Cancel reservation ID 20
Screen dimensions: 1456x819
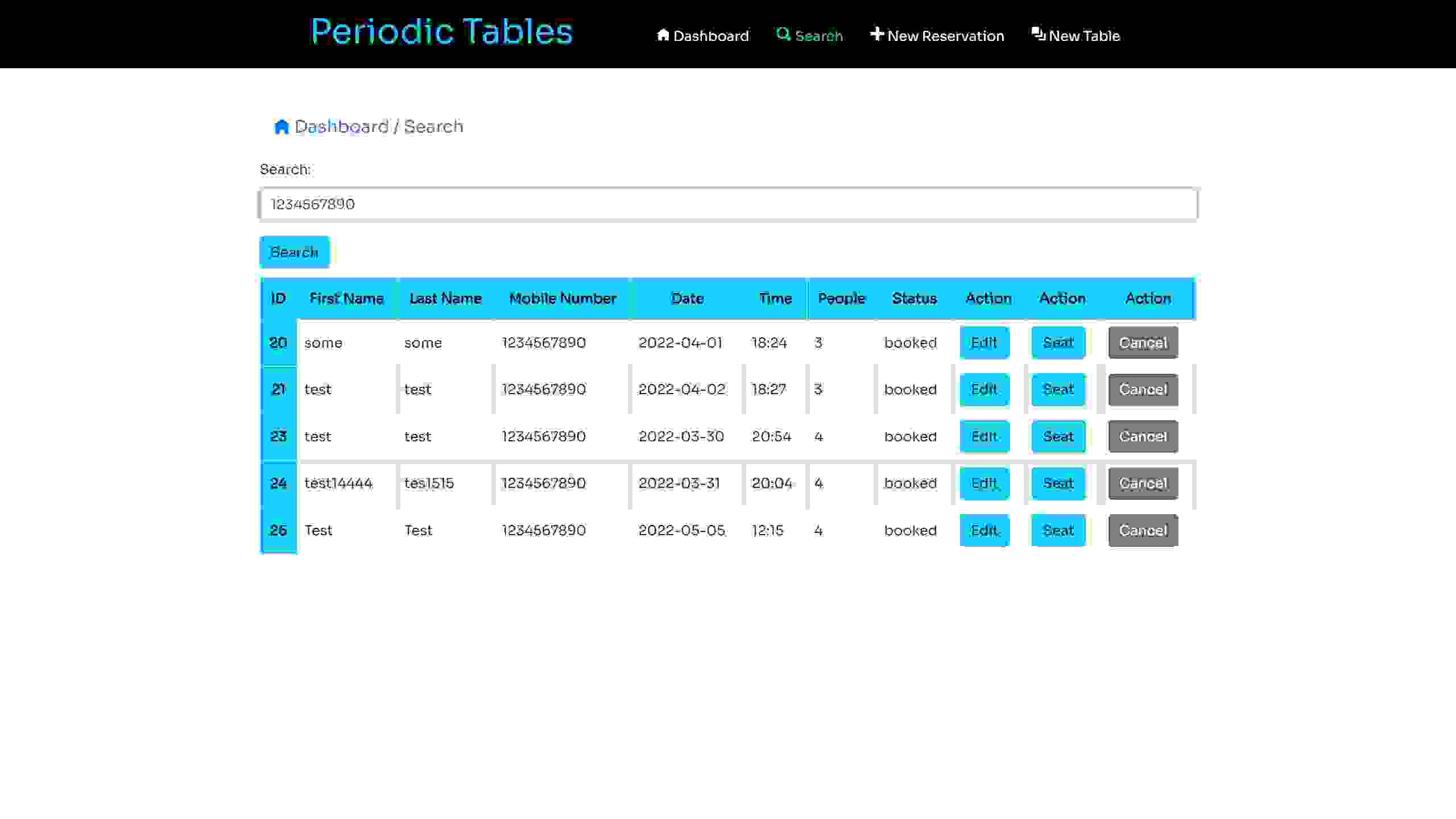point(1143,342)
